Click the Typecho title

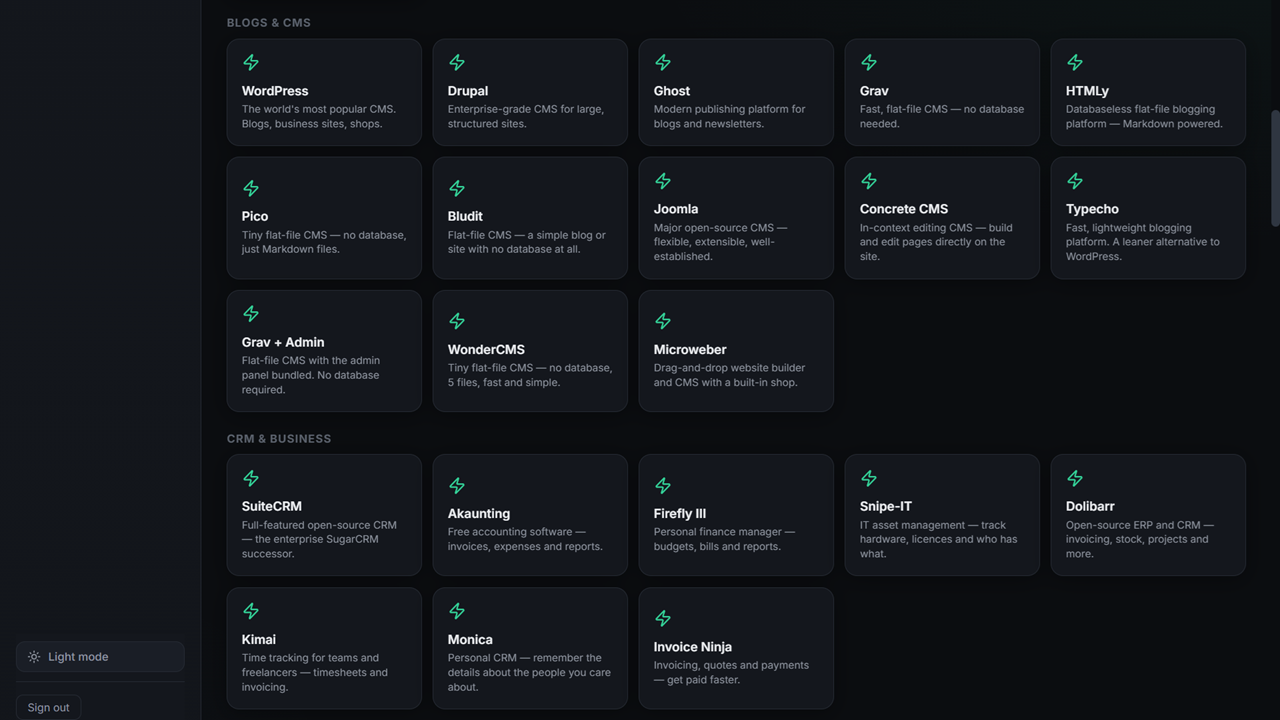click(x=1092, y=209)
